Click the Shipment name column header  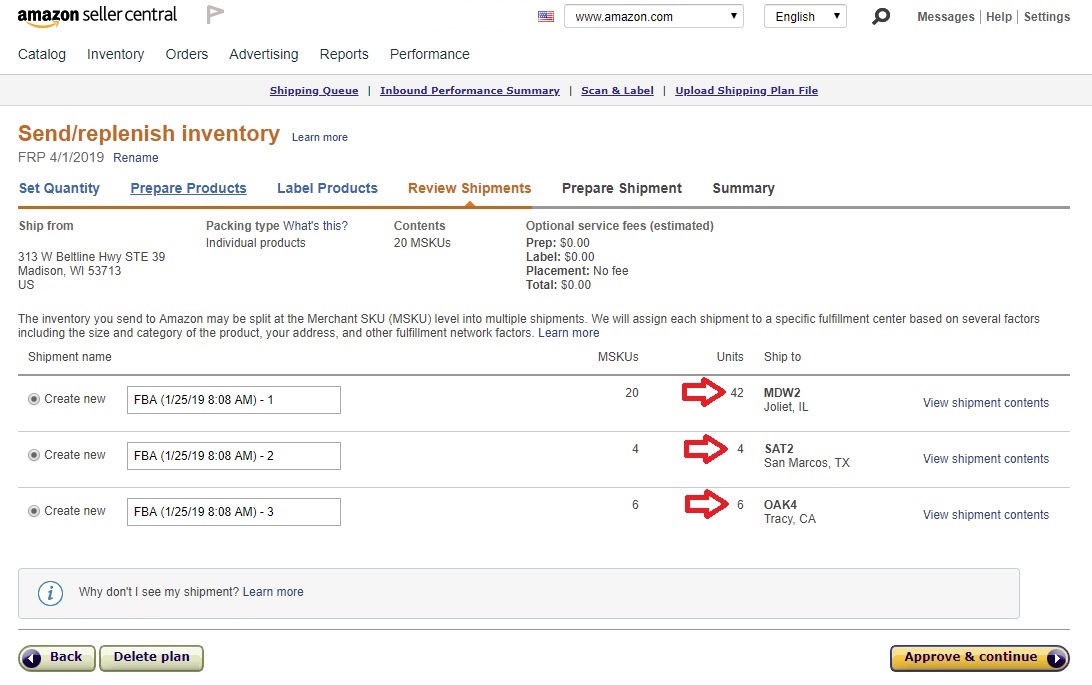(x=70, y=356)
